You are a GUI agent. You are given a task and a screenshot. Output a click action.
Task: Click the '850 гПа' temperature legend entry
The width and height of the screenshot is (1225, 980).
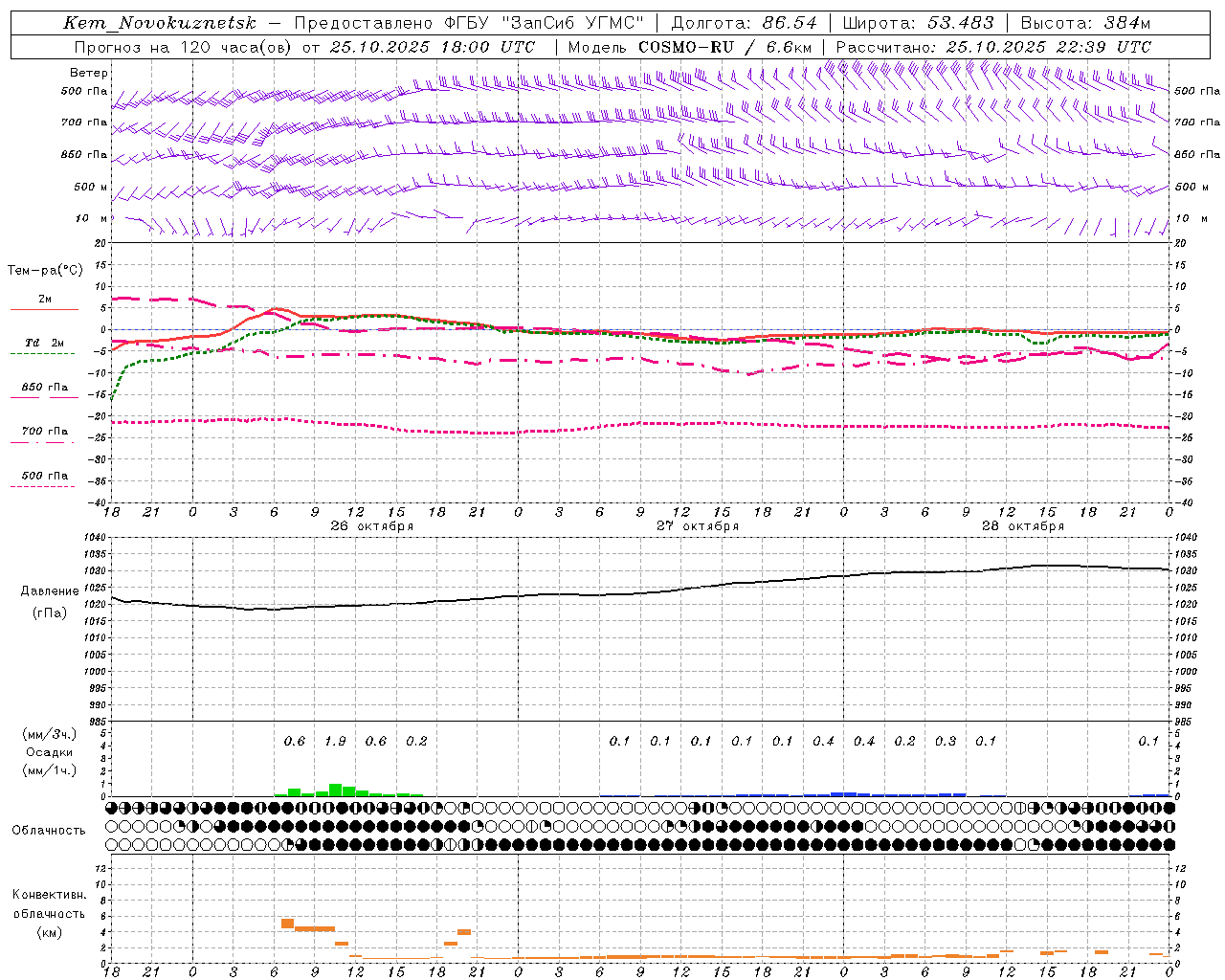(x=45, y=388)
